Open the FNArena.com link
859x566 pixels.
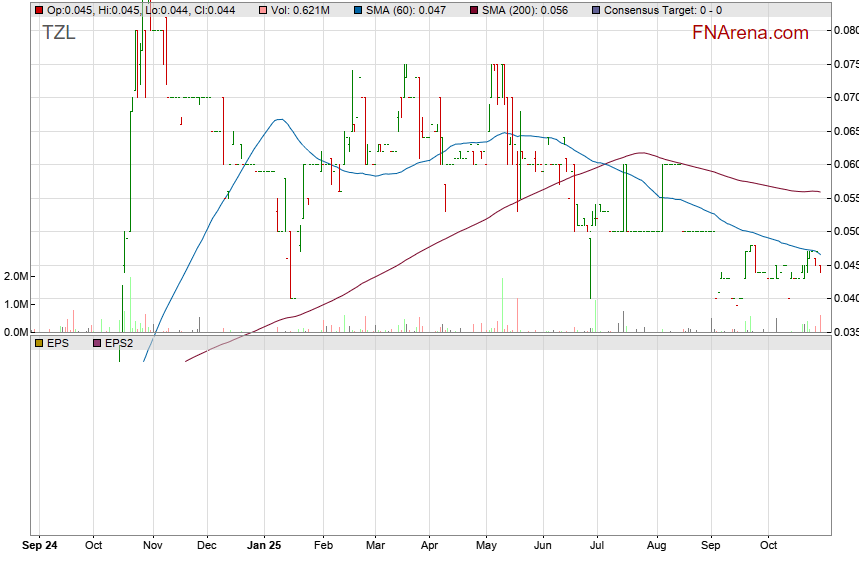click(x=749, y=33)
